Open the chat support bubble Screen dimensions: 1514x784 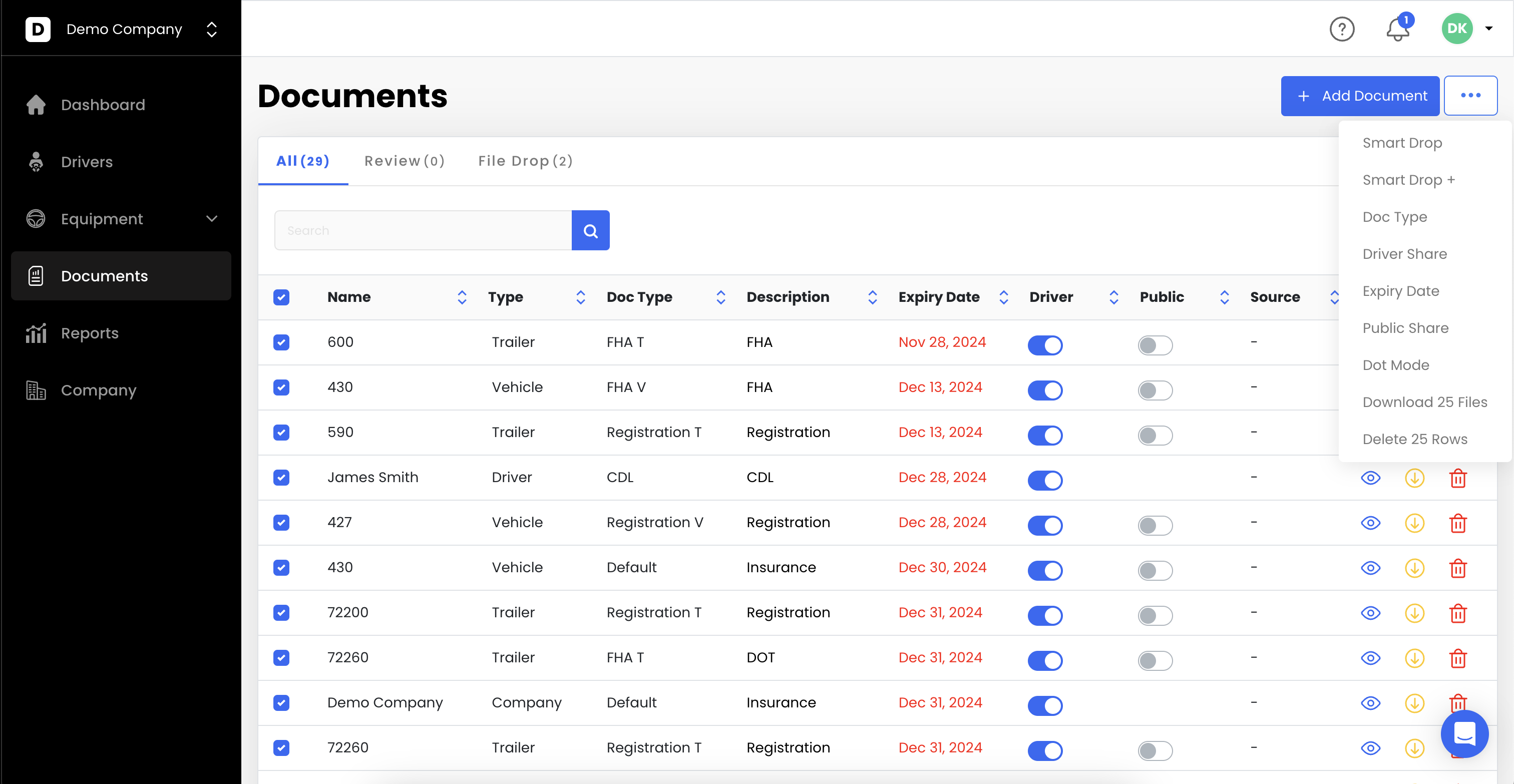(x=1464, y=733)
